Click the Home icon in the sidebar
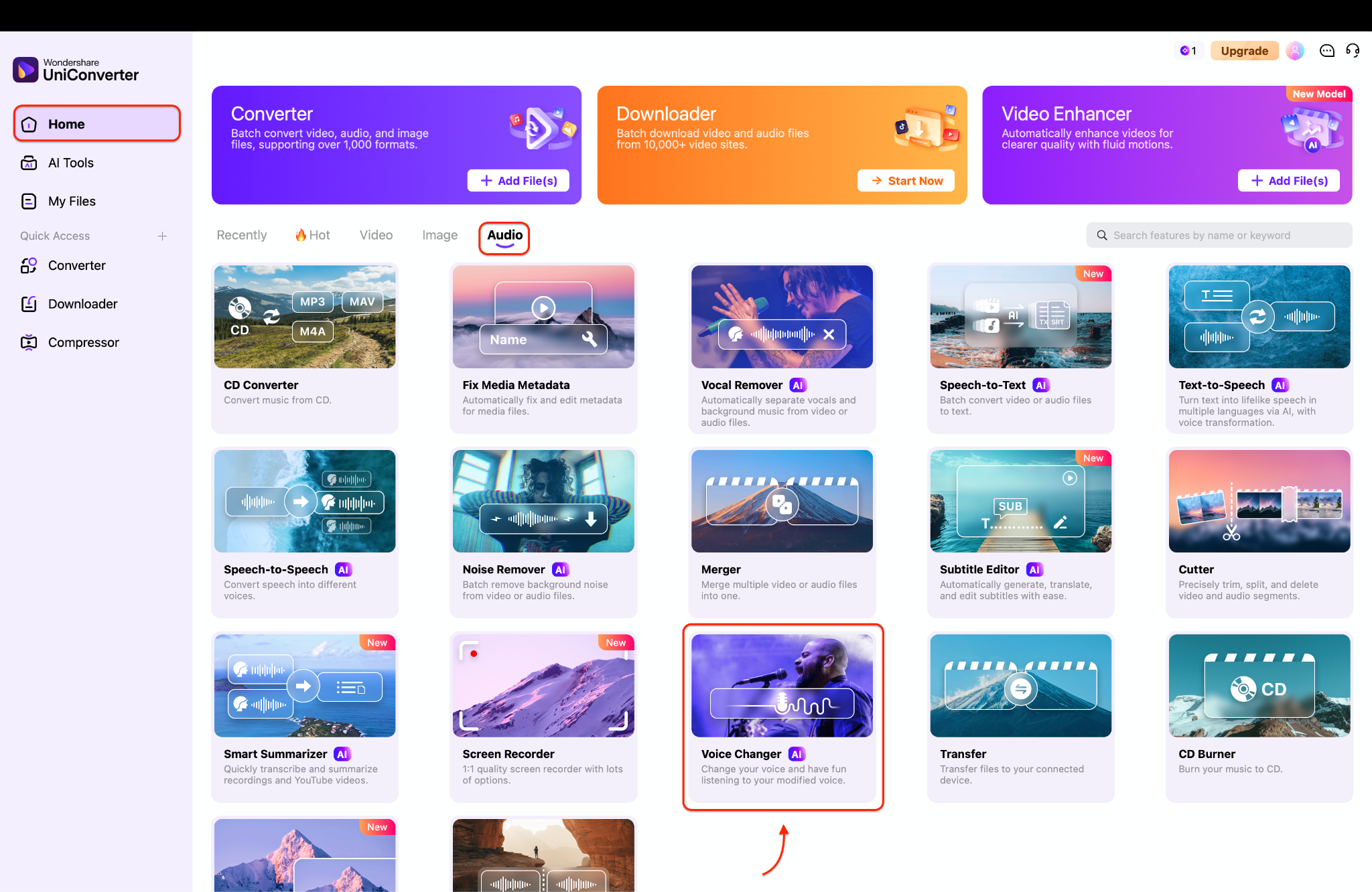 [29, 125]
